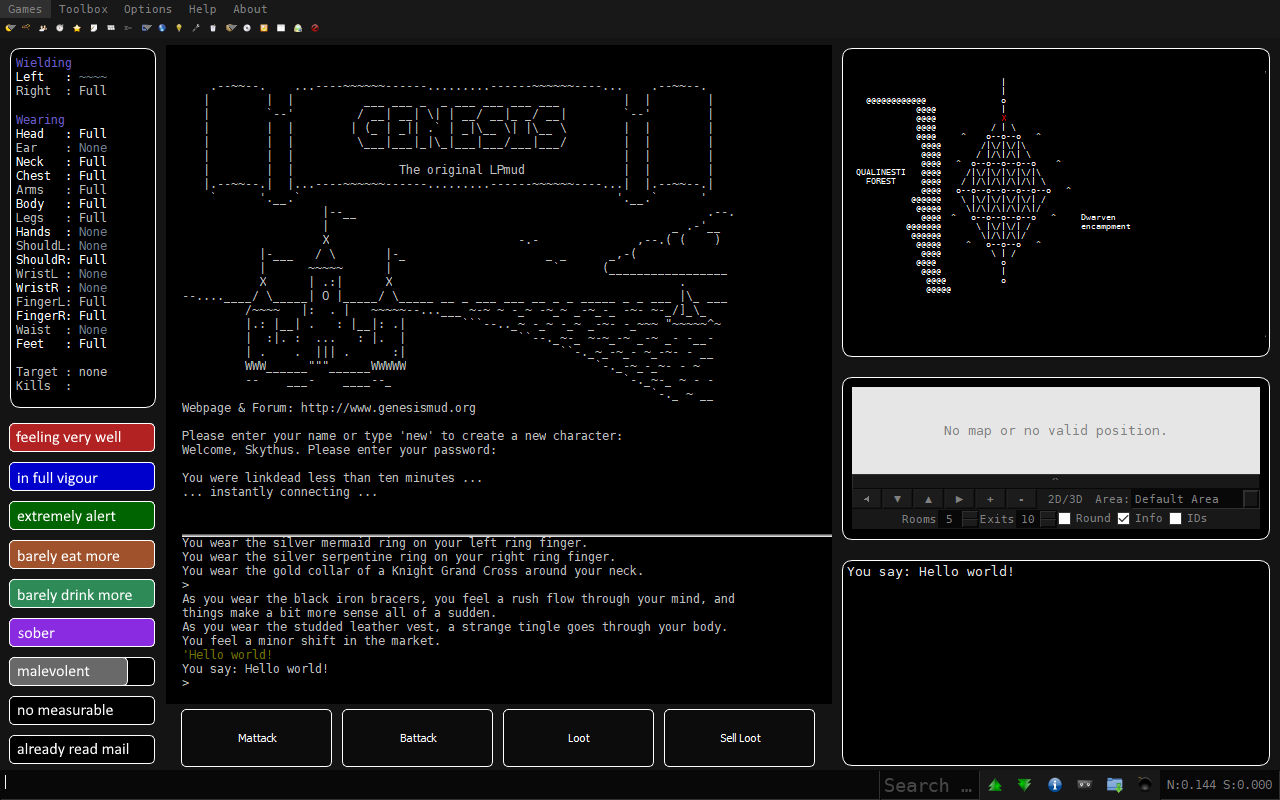
Task: Click the map pan-down arrow button
Action: coord(897,499)
